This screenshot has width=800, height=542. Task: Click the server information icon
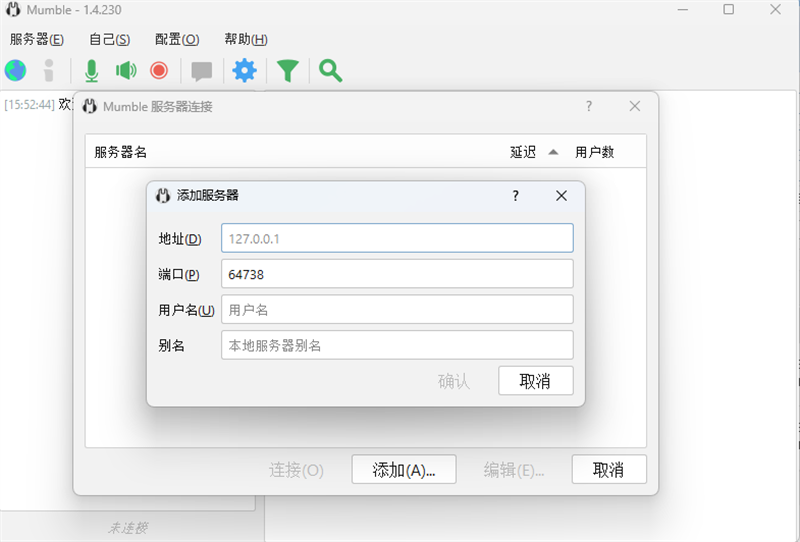click(49, 70)
